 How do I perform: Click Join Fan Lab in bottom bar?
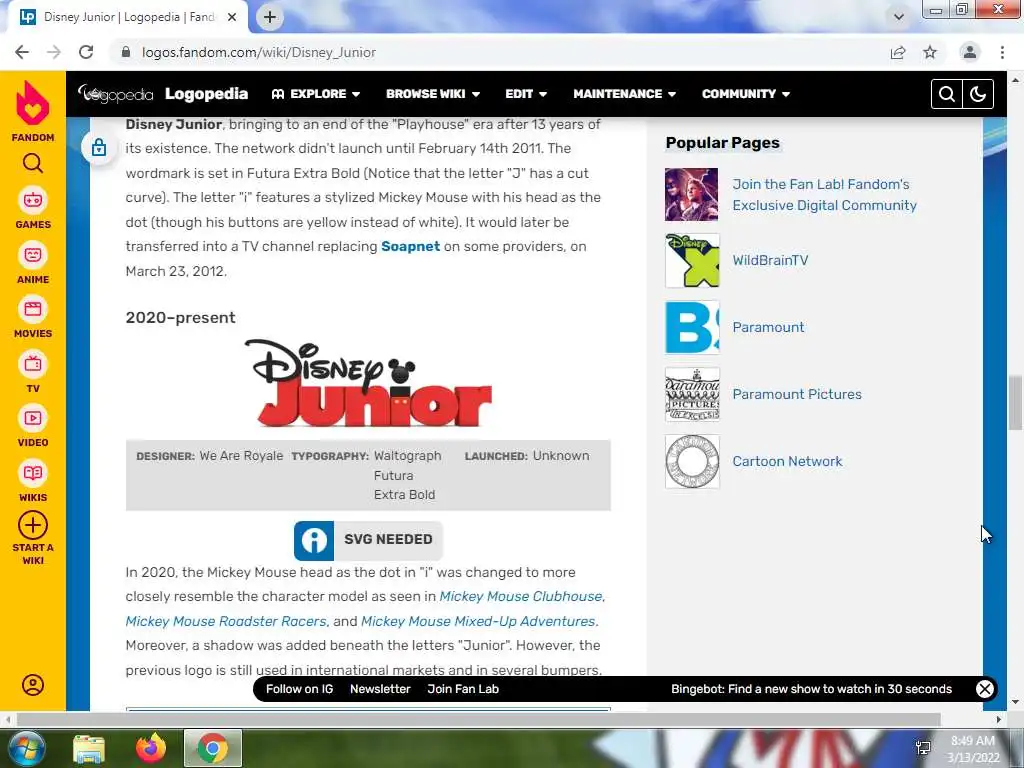click(x=463, y=689)
